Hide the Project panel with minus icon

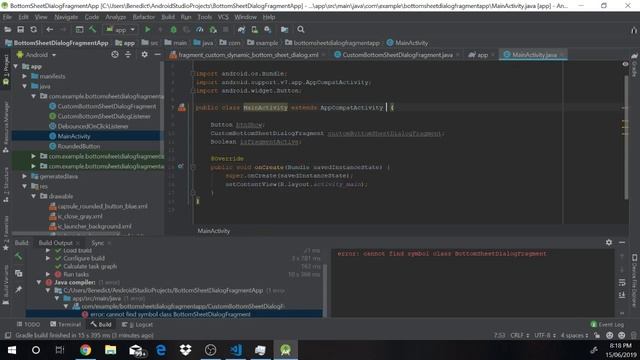(158, 54)
